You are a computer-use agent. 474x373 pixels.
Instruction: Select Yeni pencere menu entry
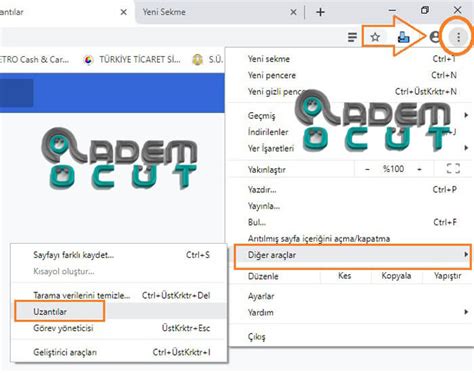(x=350, y=75)
